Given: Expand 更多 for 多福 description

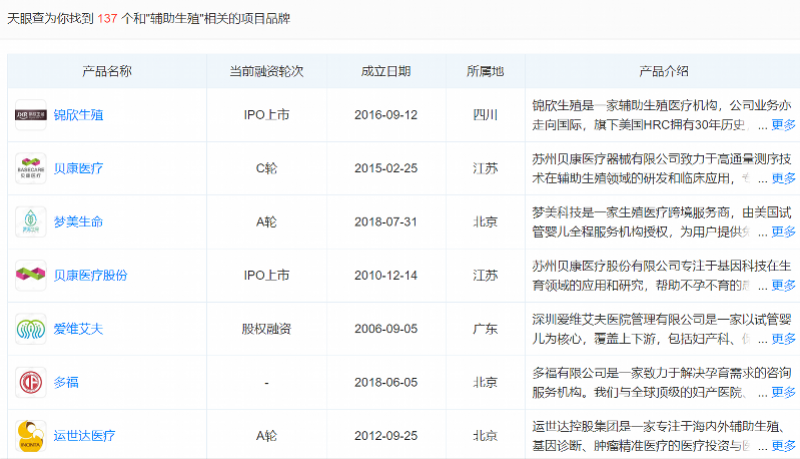Looking at the screenshot, I should pyautogui.click(x=783, y=392).
